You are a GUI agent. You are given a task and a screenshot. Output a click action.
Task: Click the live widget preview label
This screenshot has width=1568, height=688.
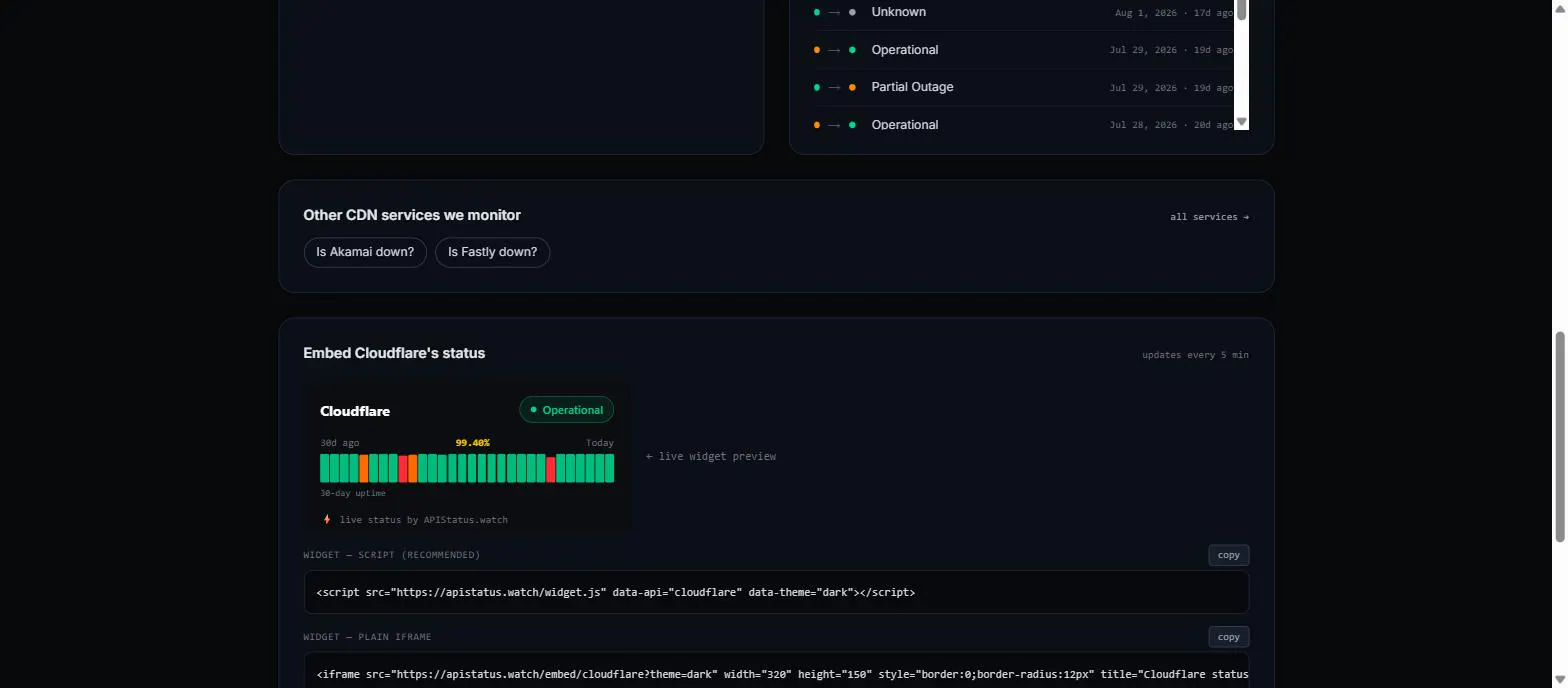click(711, 456)
